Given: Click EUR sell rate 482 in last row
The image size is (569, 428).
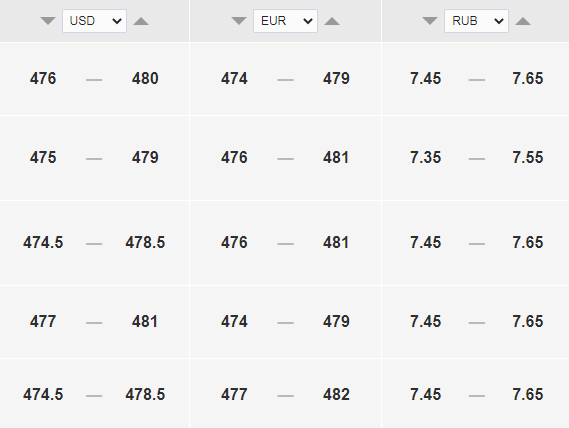Looking at the screenshot, I should tap(336, 394).
